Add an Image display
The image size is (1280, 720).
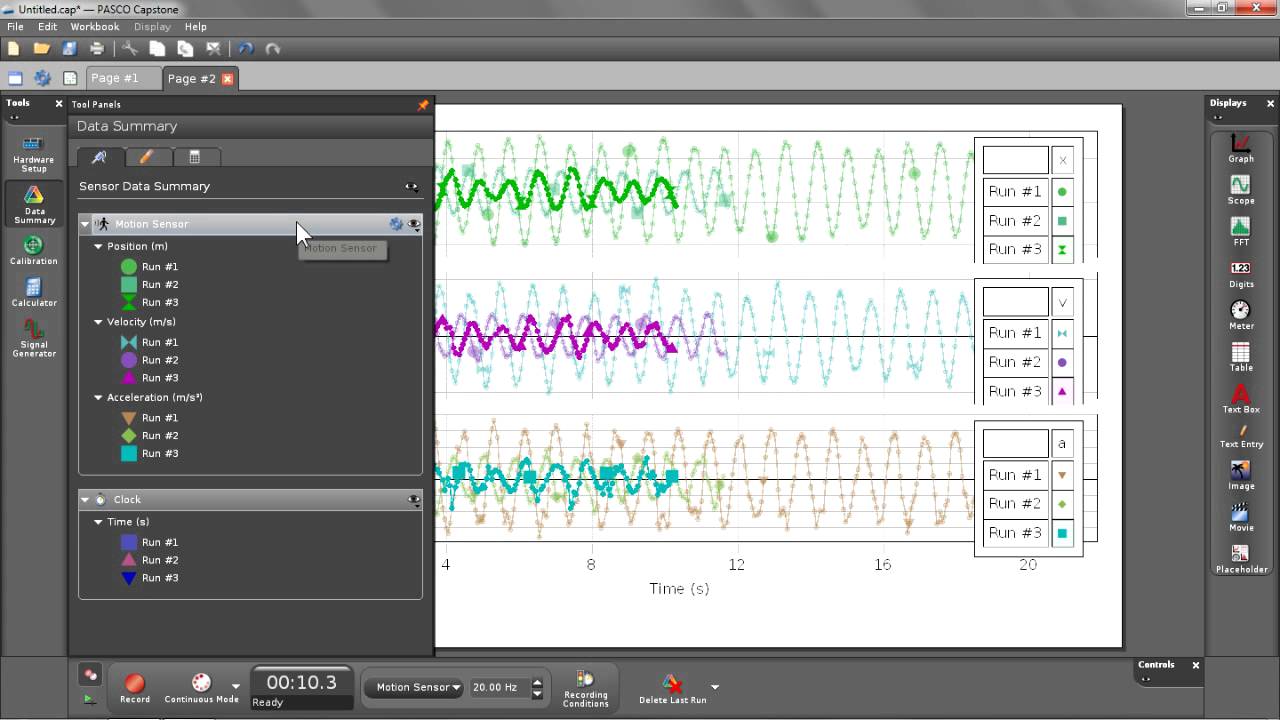tap(1241, 475)
